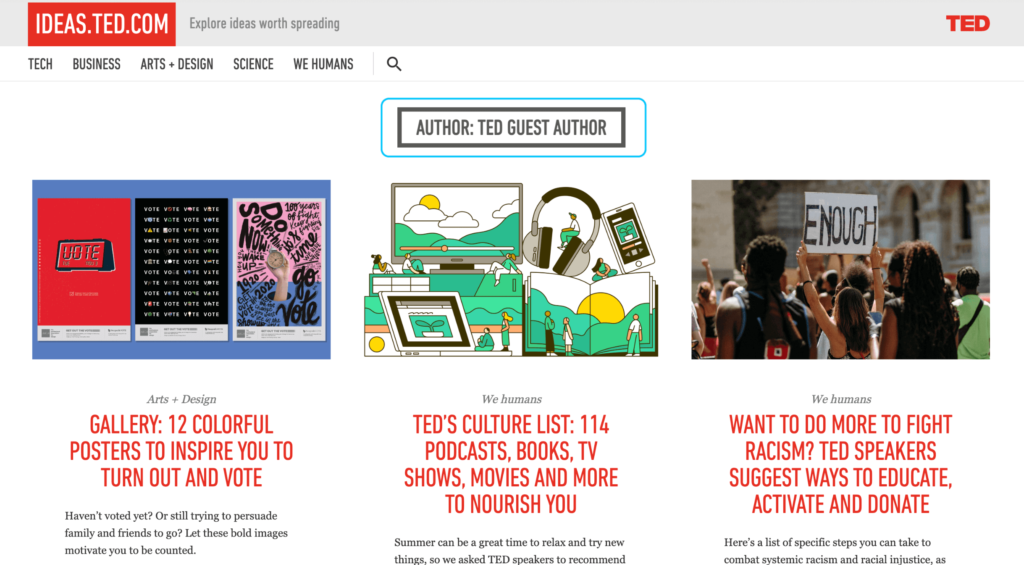The image size is (1024, 565).
Task: Open search with the magnifying glass icon
Action: pyautogui.click(x=394, y=64)
